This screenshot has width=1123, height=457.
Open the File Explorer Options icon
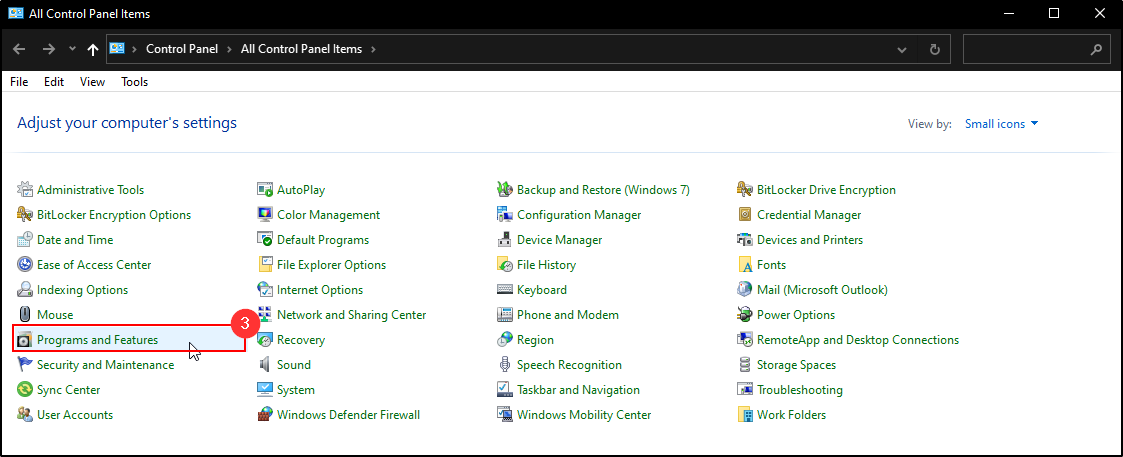(x=265, y=265)
